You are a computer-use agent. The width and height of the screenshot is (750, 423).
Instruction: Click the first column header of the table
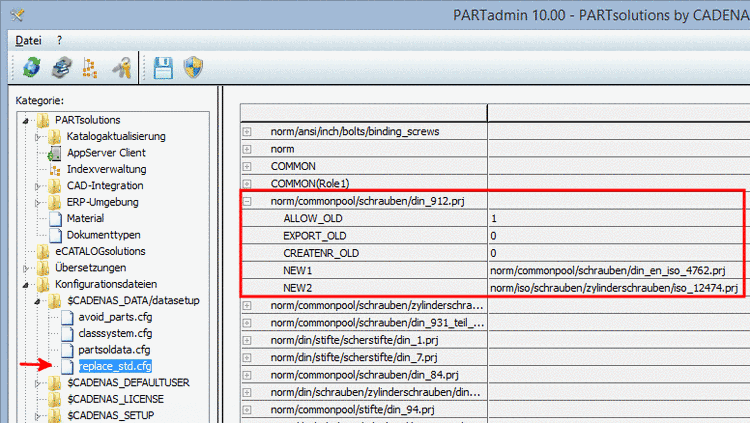[x=364, y=113]
